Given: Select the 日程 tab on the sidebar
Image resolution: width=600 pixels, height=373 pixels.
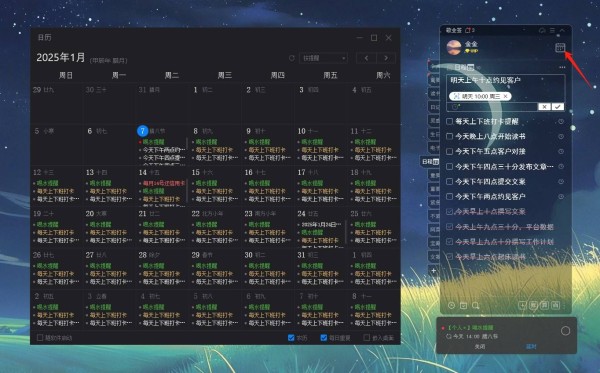Looking at the screenshot, I should pos(430,162).
